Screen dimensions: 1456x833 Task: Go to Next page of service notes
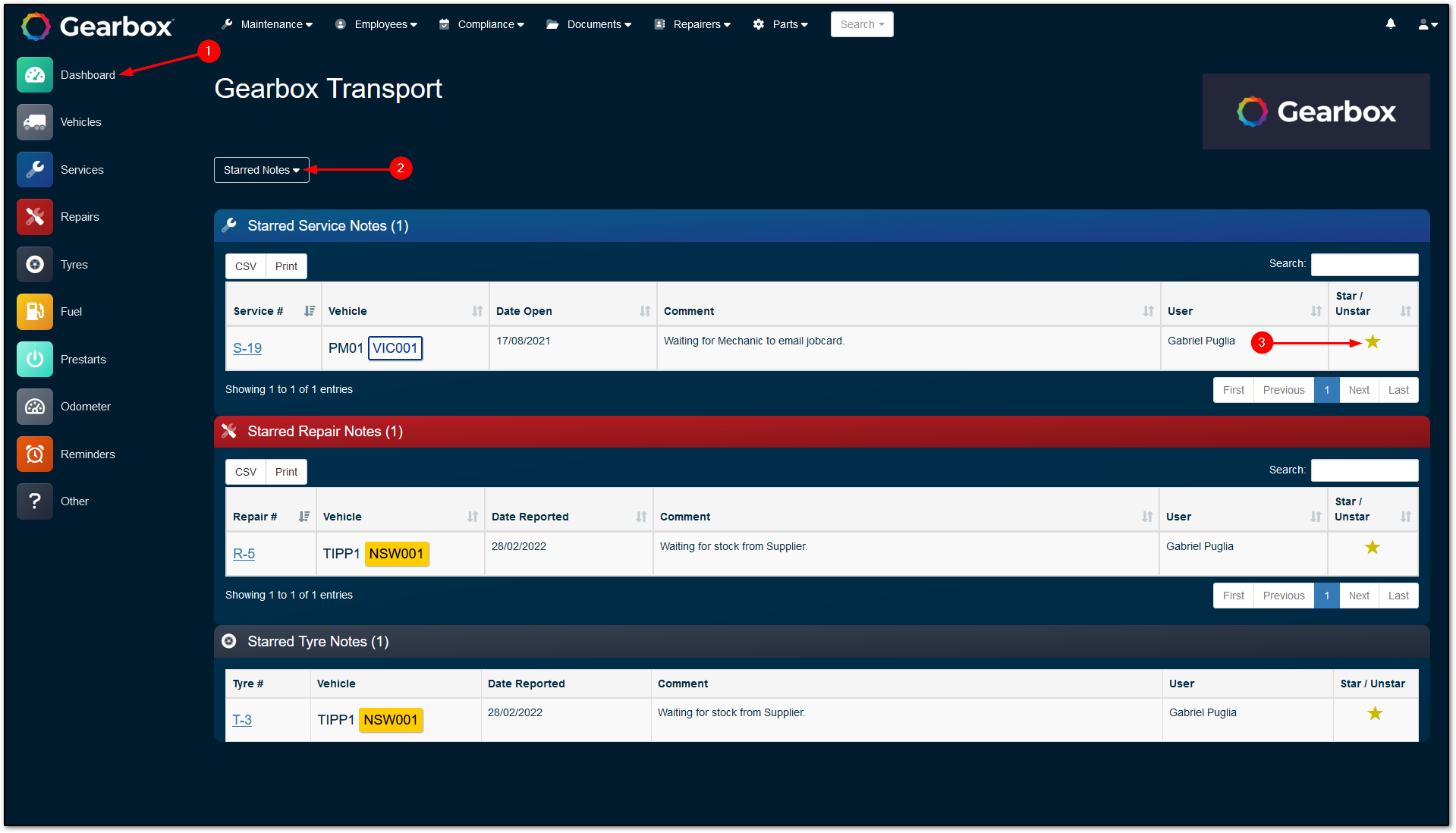click(1359, 390)
